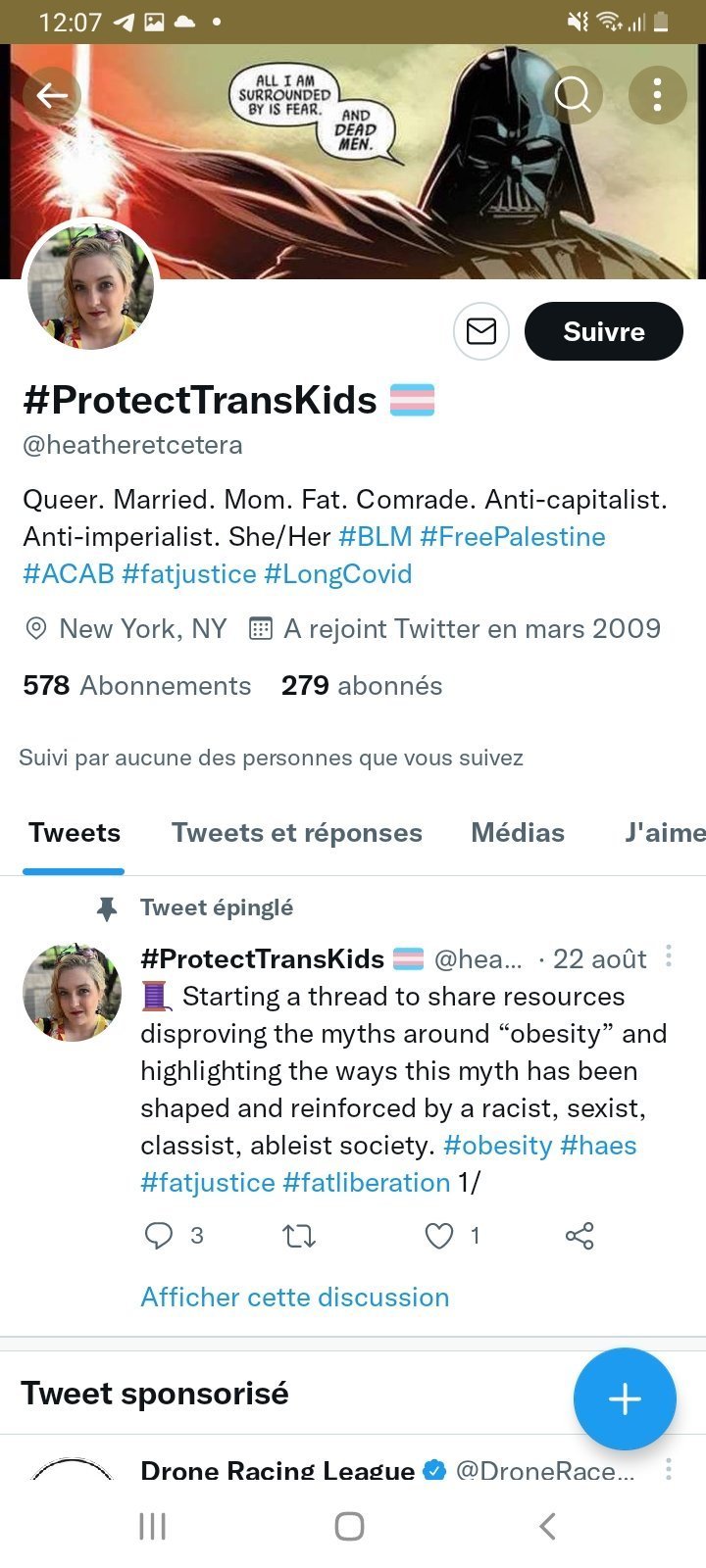Switch to the Médias tab
The height and width of the screenshot is (1568, 706).
pos(518,833)
